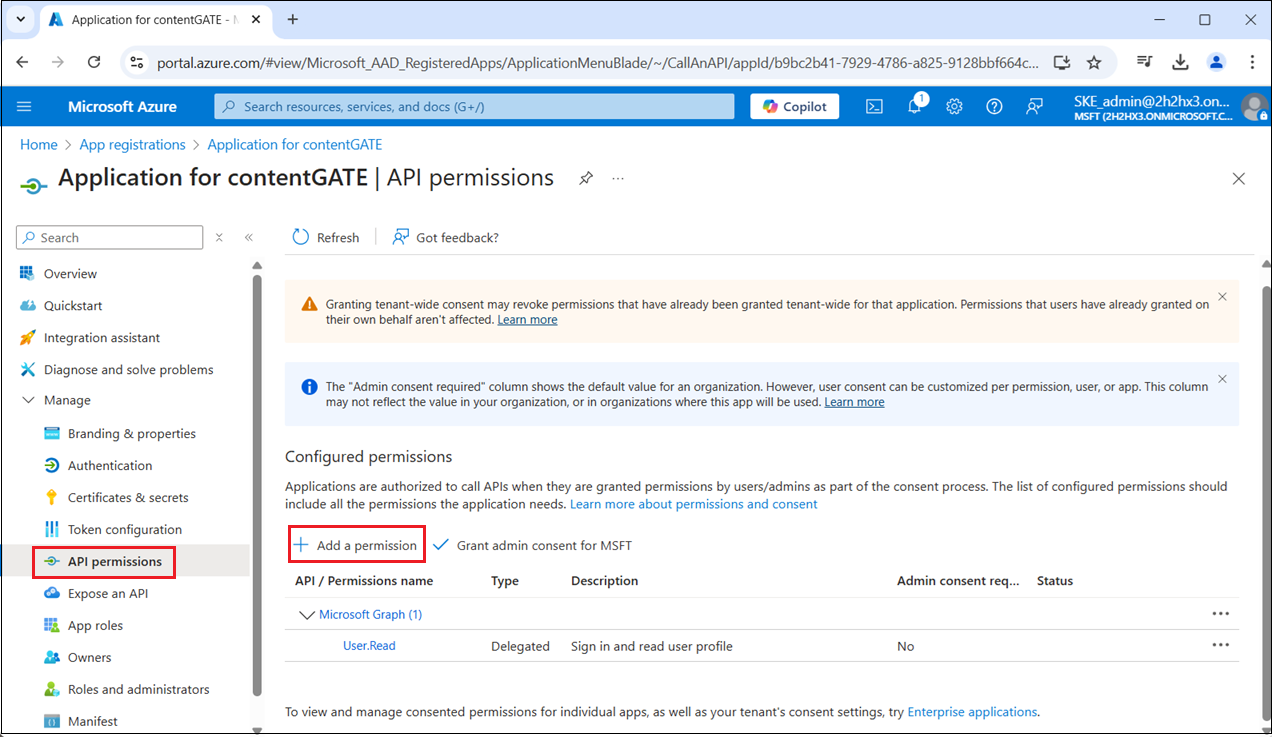Image resolution: width=1272 pixels, height=737 pixels.
Task: Click Grant admin consent for MSFT
Action: coord(533,545)
